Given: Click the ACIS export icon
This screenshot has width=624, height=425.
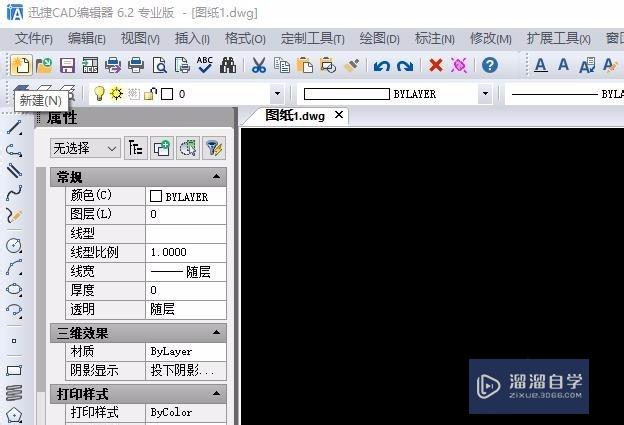Looking at the screenshot, I should (90, 65).
